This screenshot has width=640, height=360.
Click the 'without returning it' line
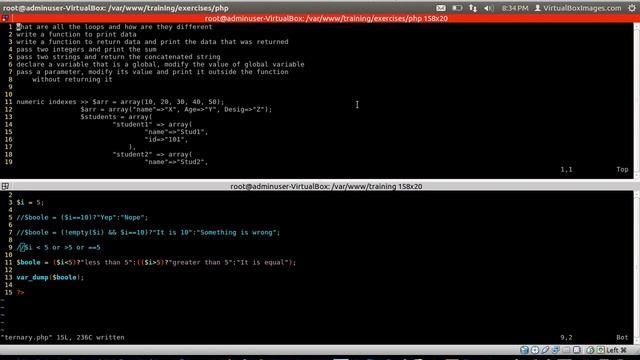tap(72, 79)
